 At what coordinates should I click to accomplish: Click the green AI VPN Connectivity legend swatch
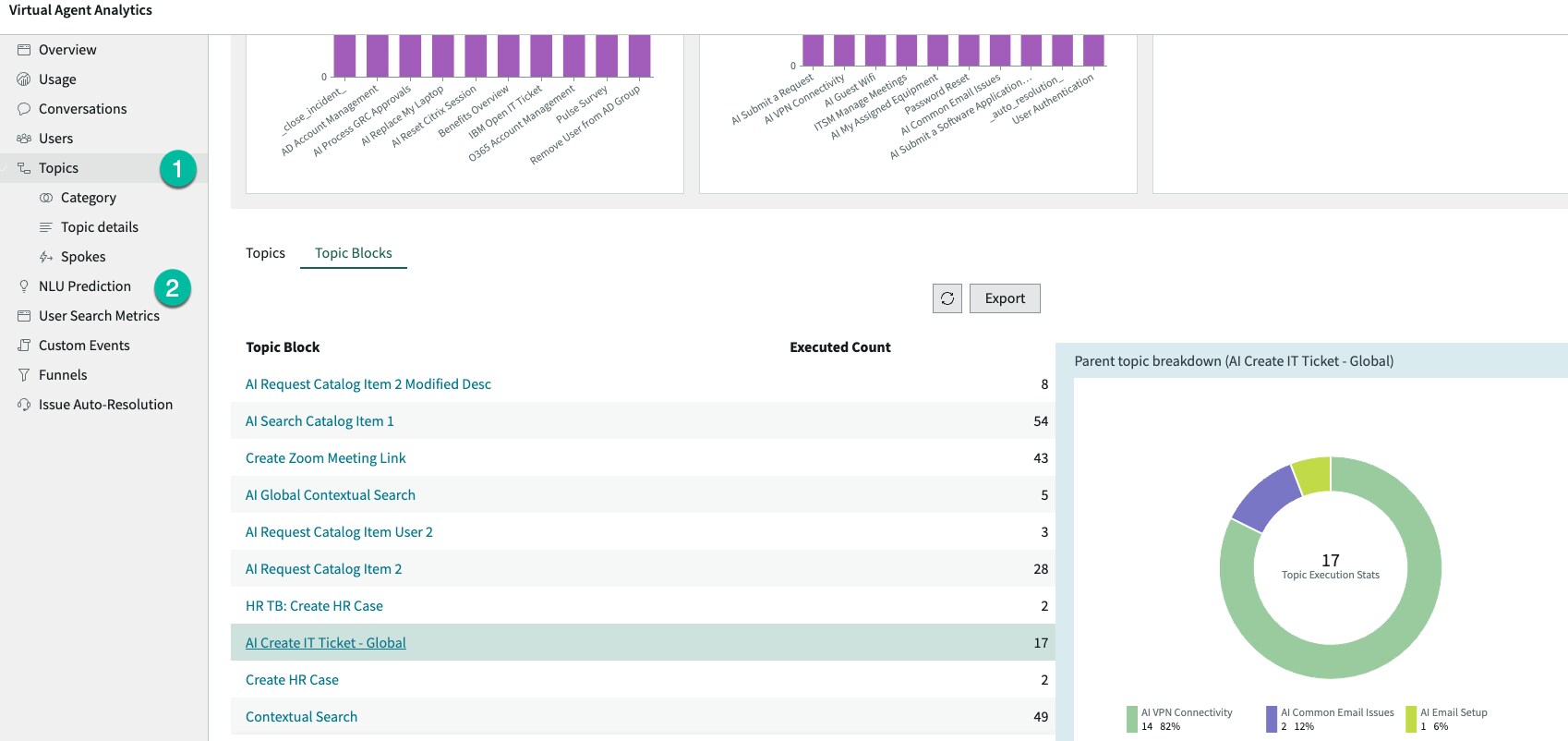click(1132, 719)
